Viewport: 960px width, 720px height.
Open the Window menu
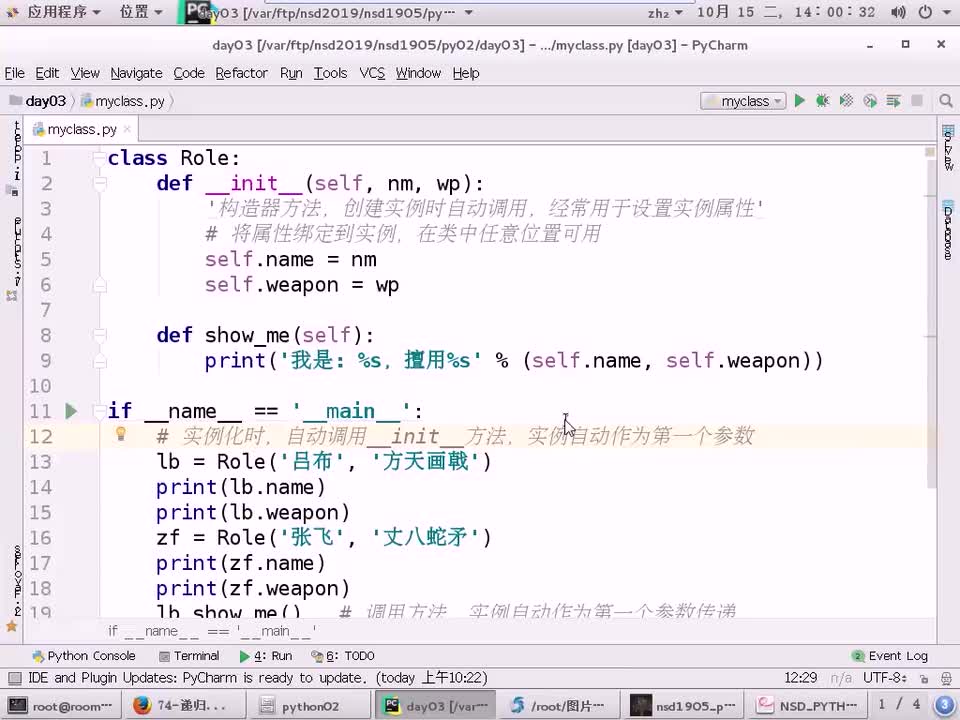point(418,73)
